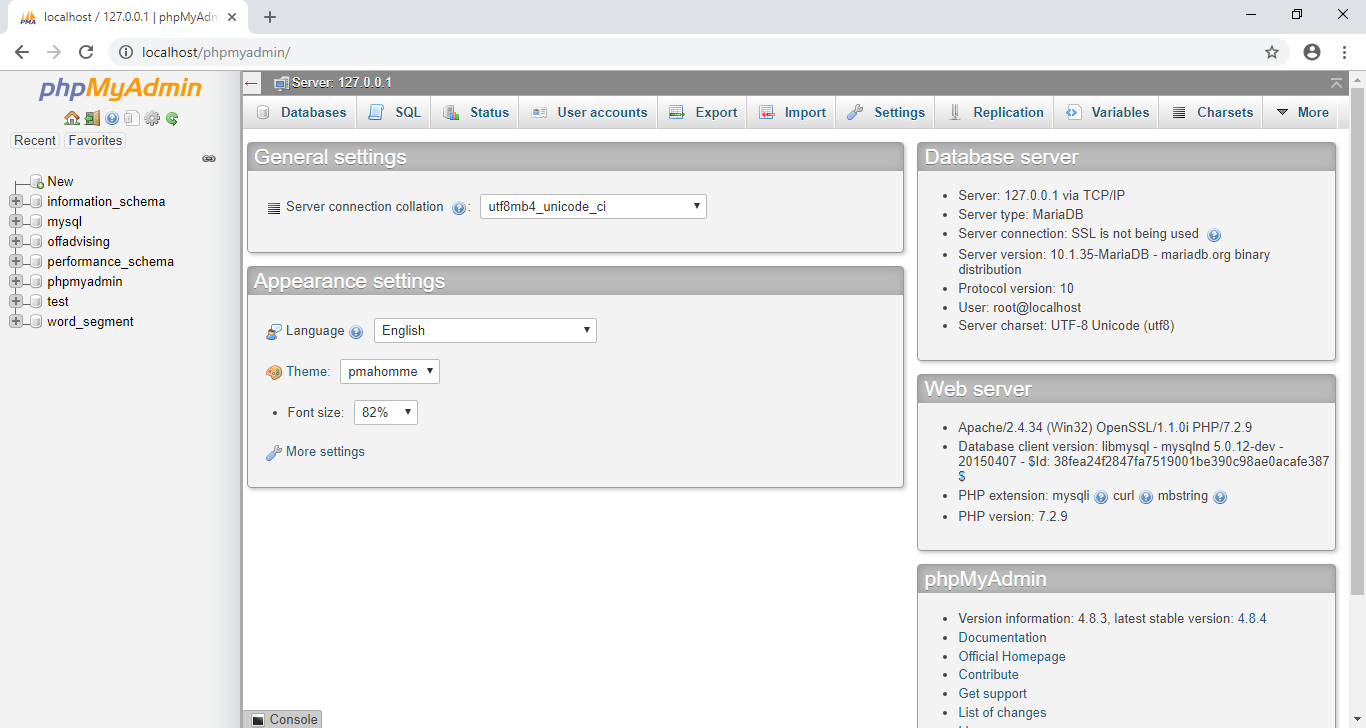Open the Font size dropdown showing 82%
The height and width of the screenshot is (728, 1366).
pyautogui.click(x=386, y=412)
